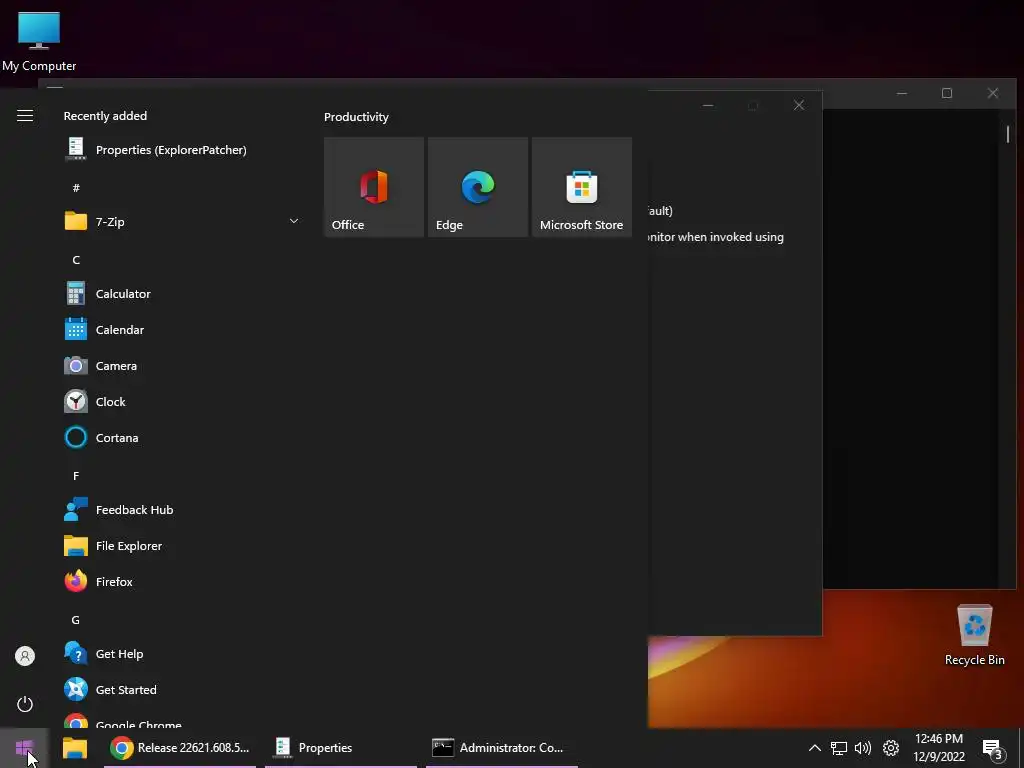Screen dimensions: 1024x768
Task: Click the Productivity group heading
Action: click(356, 117)
